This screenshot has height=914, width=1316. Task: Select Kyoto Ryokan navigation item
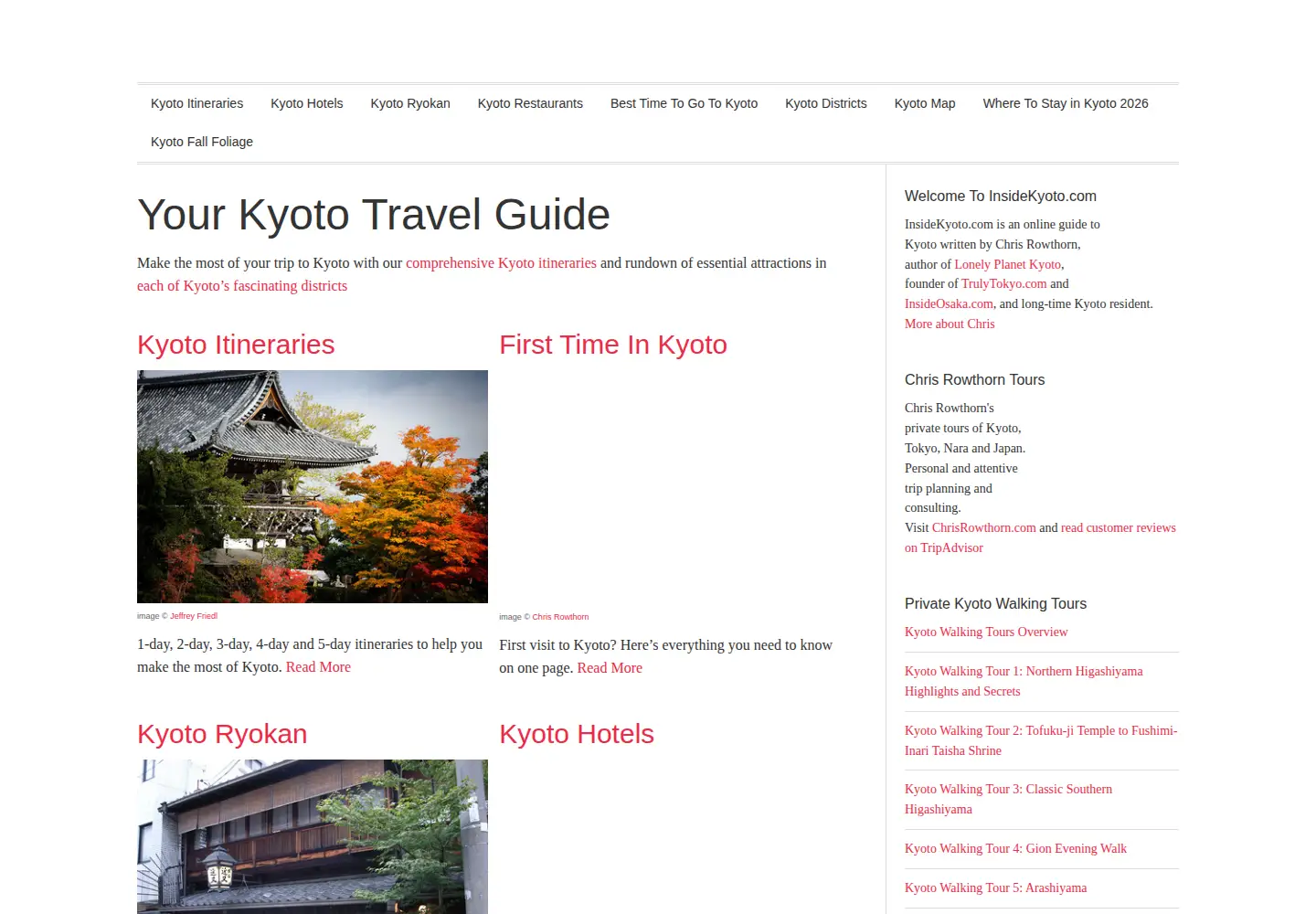[410, 103]
